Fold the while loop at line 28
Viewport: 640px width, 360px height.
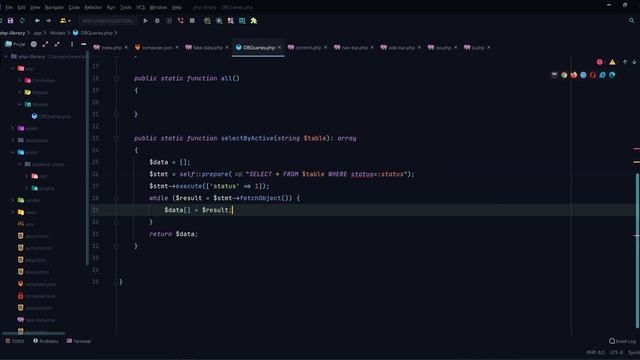(x=117, y=198)
